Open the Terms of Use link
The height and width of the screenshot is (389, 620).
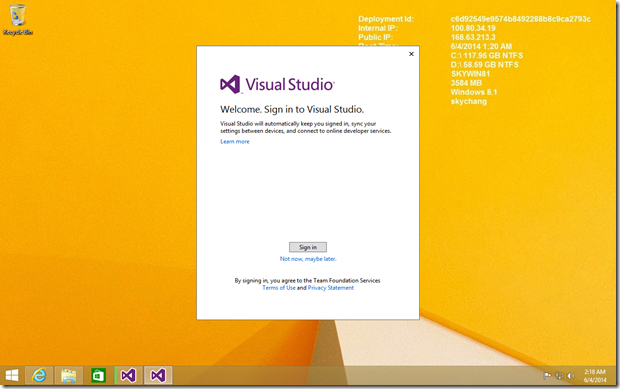point(279,288)
